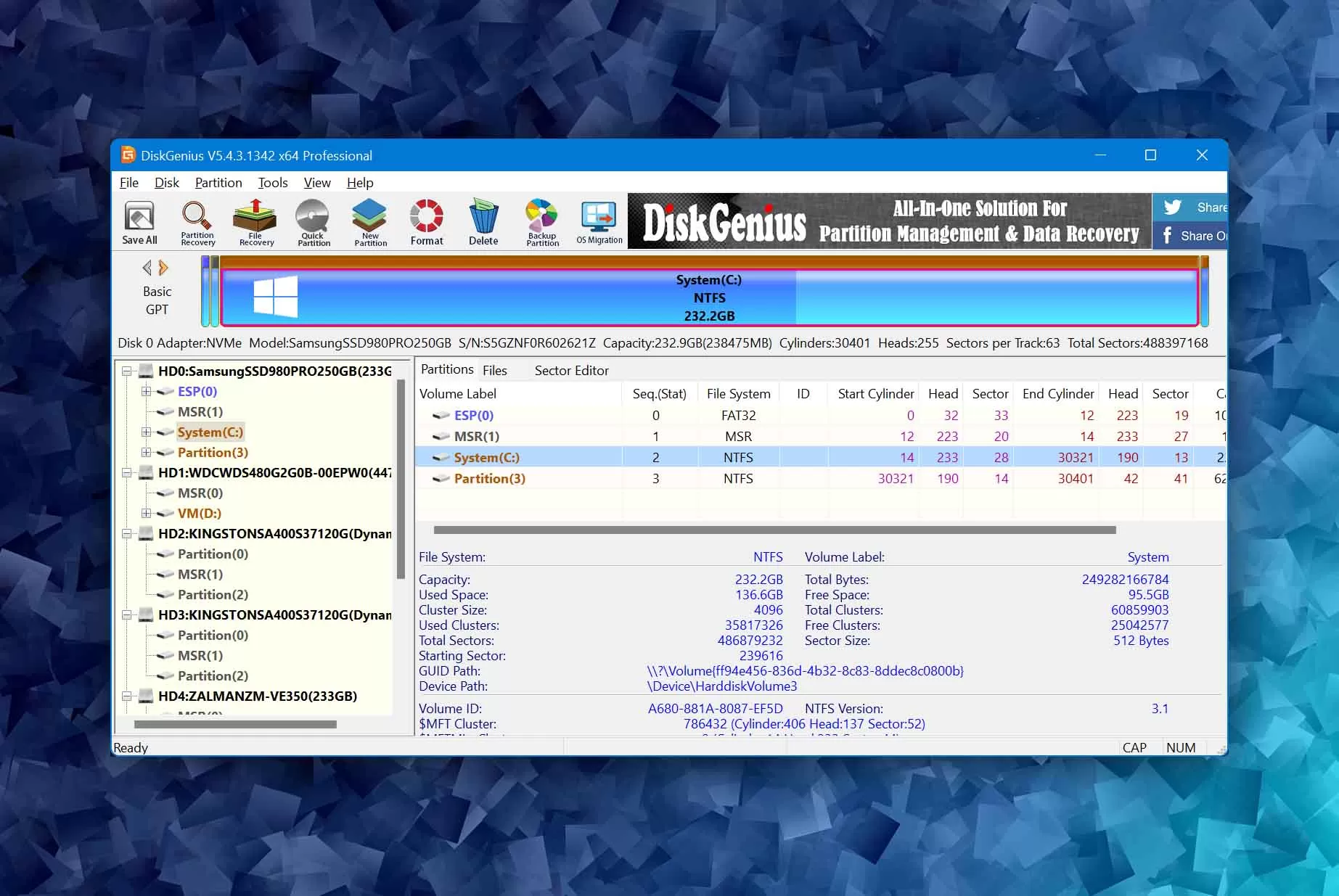Click the Windows logo on the disk map

(276, 297)
